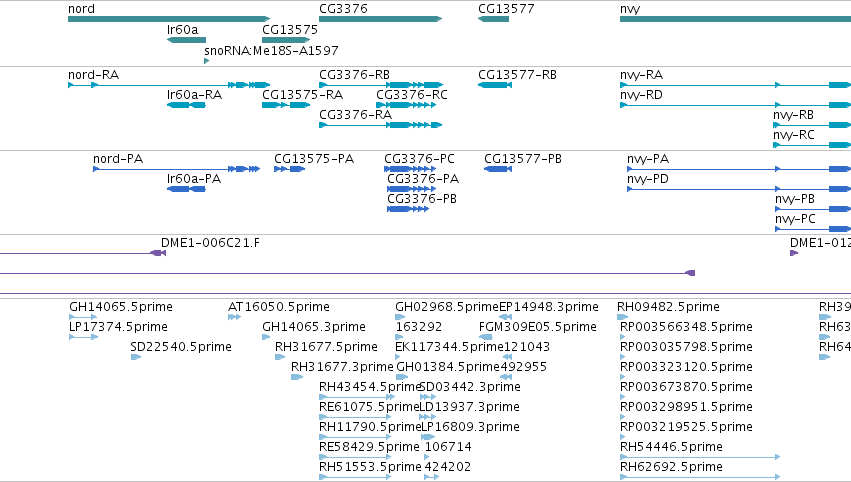Select the nvy-RA transcript
This screenshot has width=851, height=482.
coord(735,85)
